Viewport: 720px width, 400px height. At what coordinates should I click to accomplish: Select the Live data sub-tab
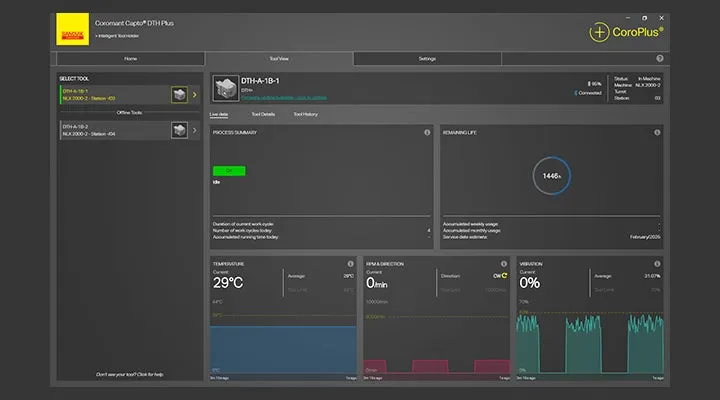coord(219,114)
